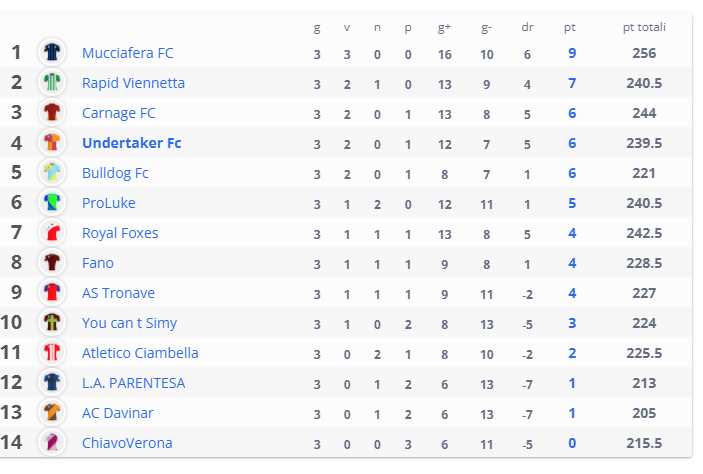Click the pt totali column header
This screenshot has width=703, height=474.
click(644, 27)
